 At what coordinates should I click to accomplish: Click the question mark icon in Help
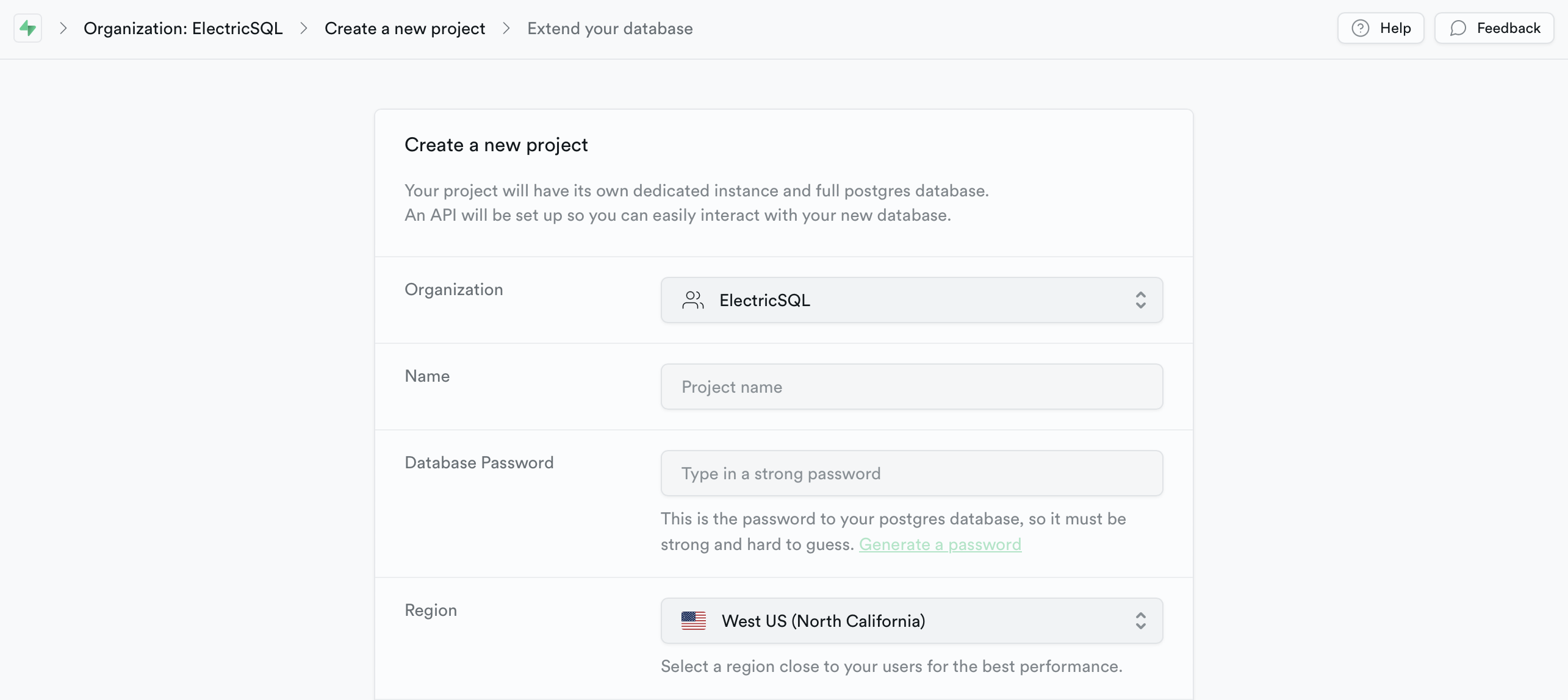(x=1361, y=28)
